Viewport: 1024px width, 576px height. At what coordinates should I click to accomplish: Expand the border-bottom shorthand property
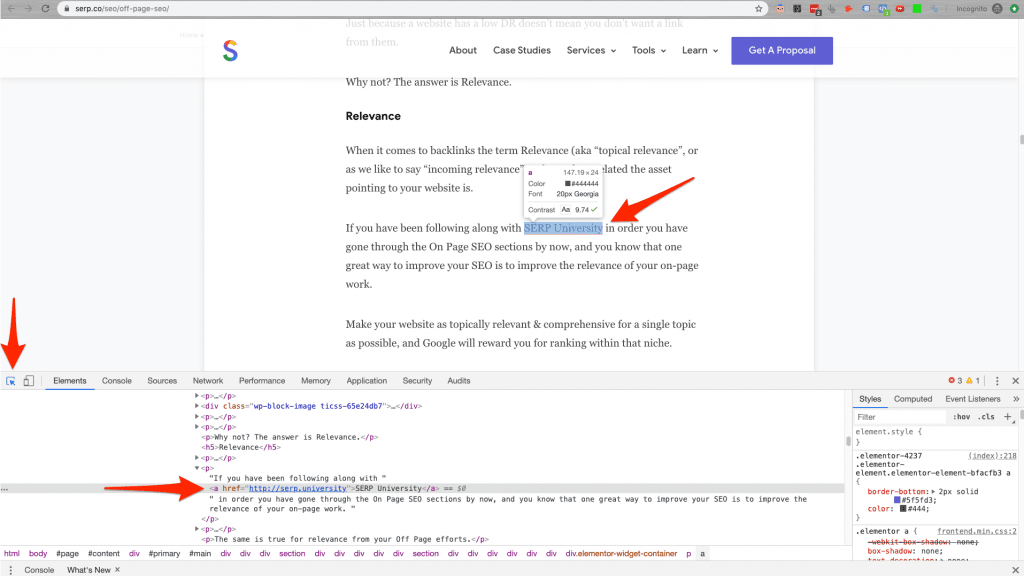(933, 491)
